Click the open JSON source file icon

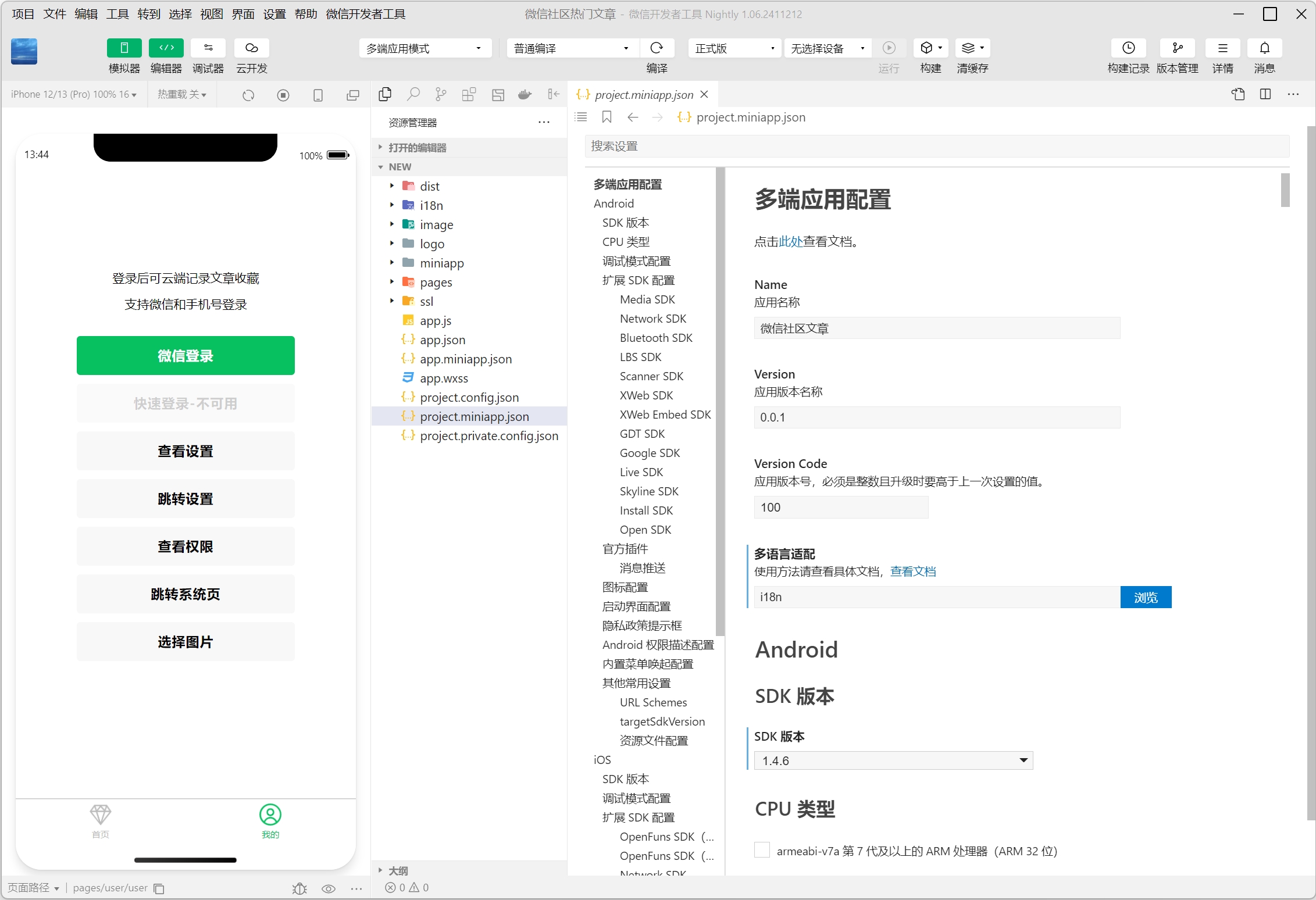coord(1238,94)
